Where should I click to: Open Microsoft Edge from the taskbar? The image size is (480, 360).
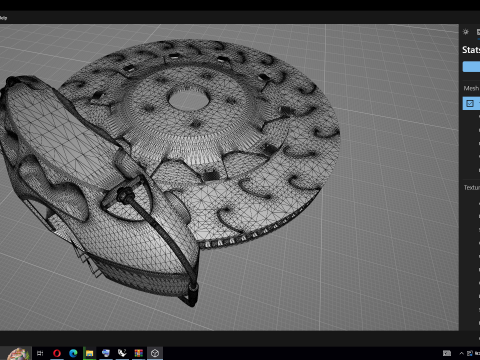coord(73,353)
